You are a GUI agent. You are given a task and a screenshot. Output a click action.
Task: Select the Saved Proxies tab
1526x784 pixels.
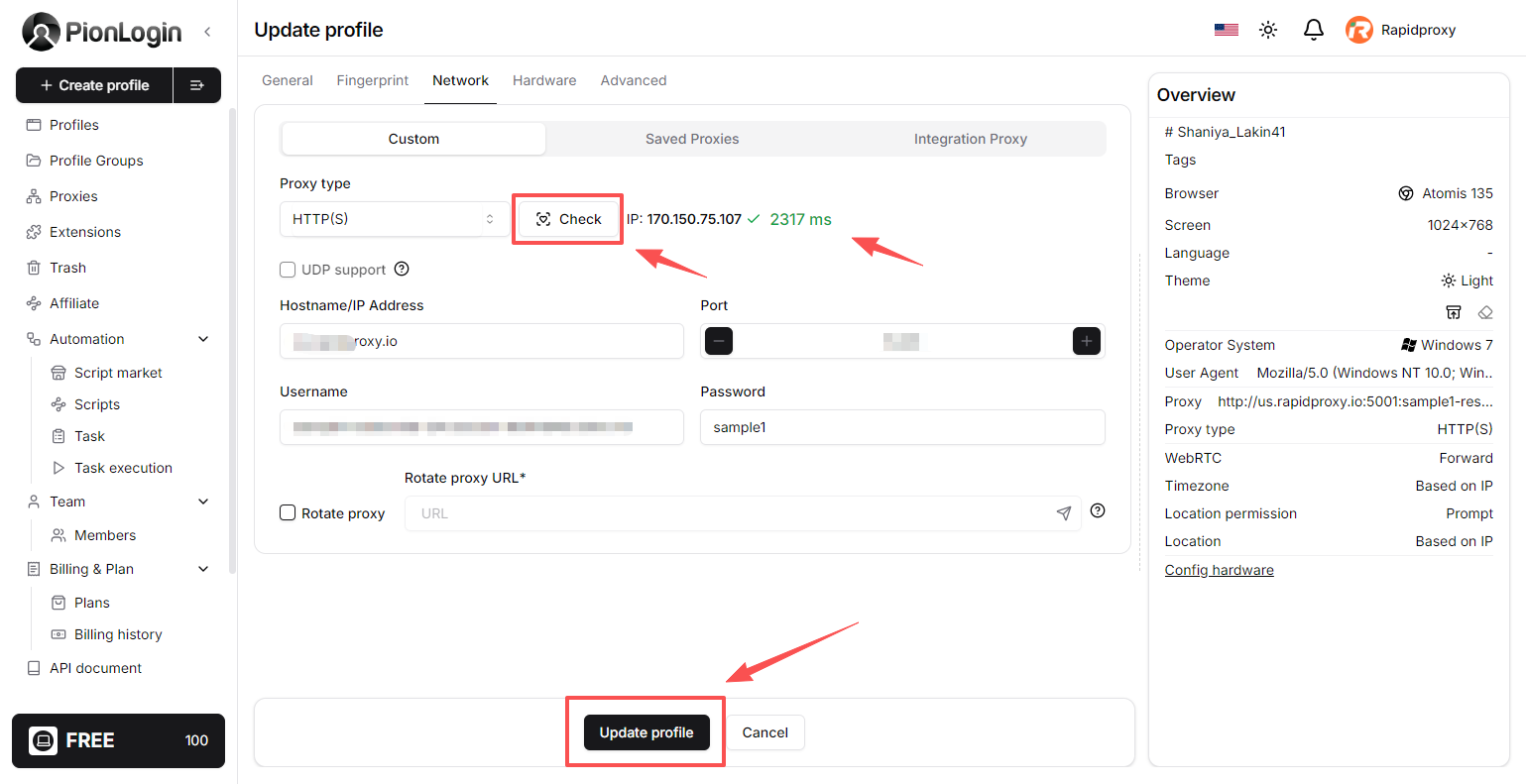tap(692, 139)
